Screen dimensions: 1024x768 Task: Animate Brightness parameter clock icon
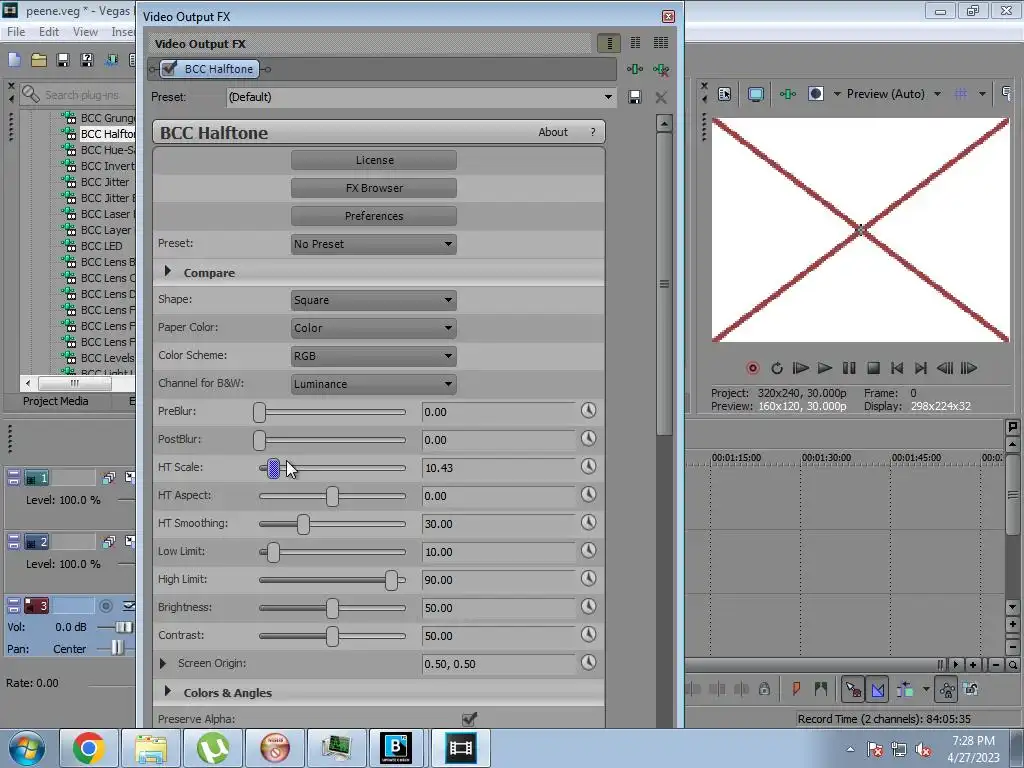588,606
